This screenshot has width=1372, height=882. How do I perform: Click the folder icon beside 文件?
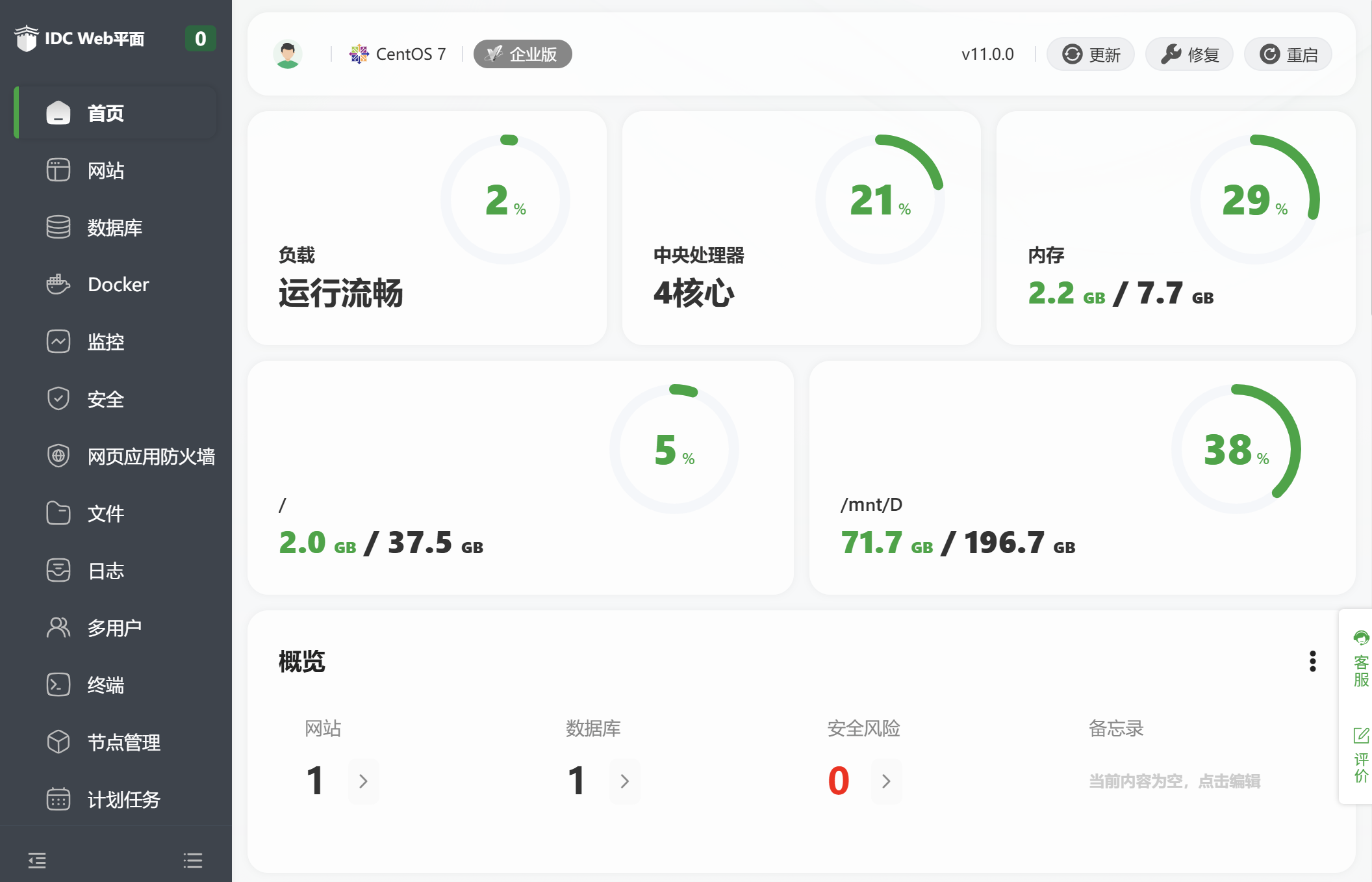[x=58, y=513]
